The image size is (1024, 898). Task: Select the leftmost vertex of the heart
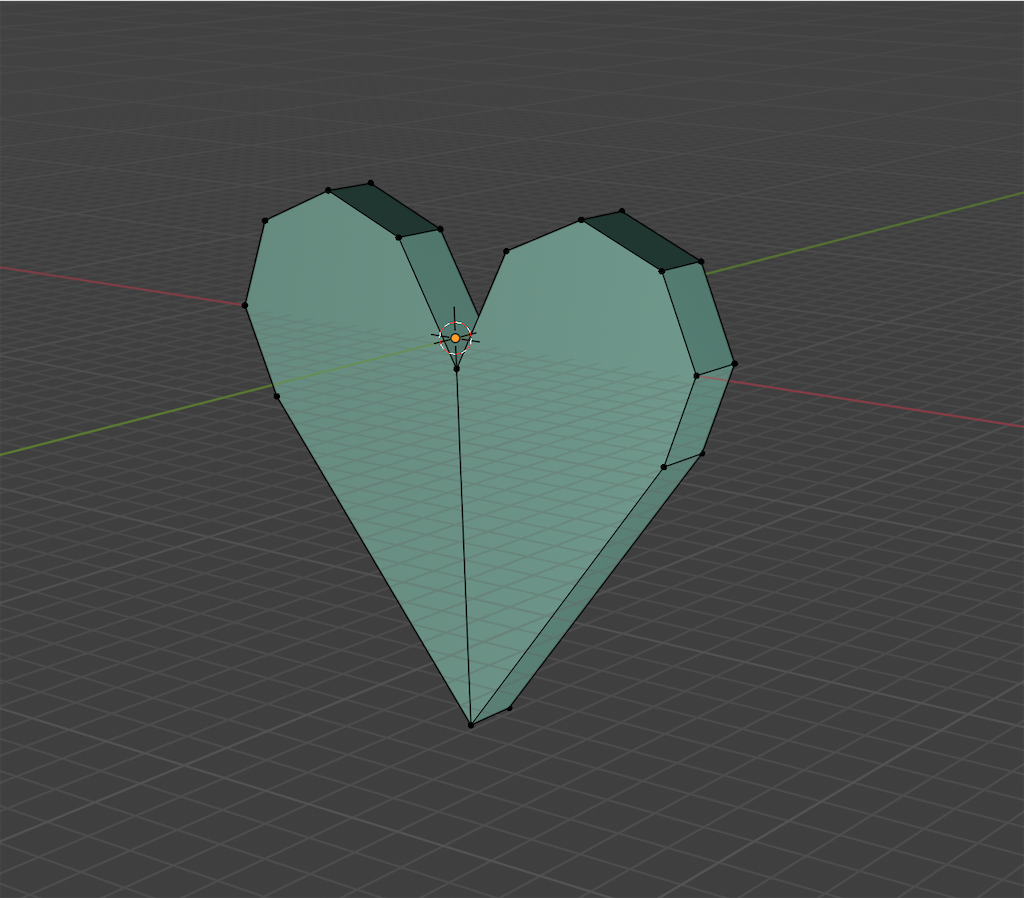pyautogui.click(x=245, y=305)
